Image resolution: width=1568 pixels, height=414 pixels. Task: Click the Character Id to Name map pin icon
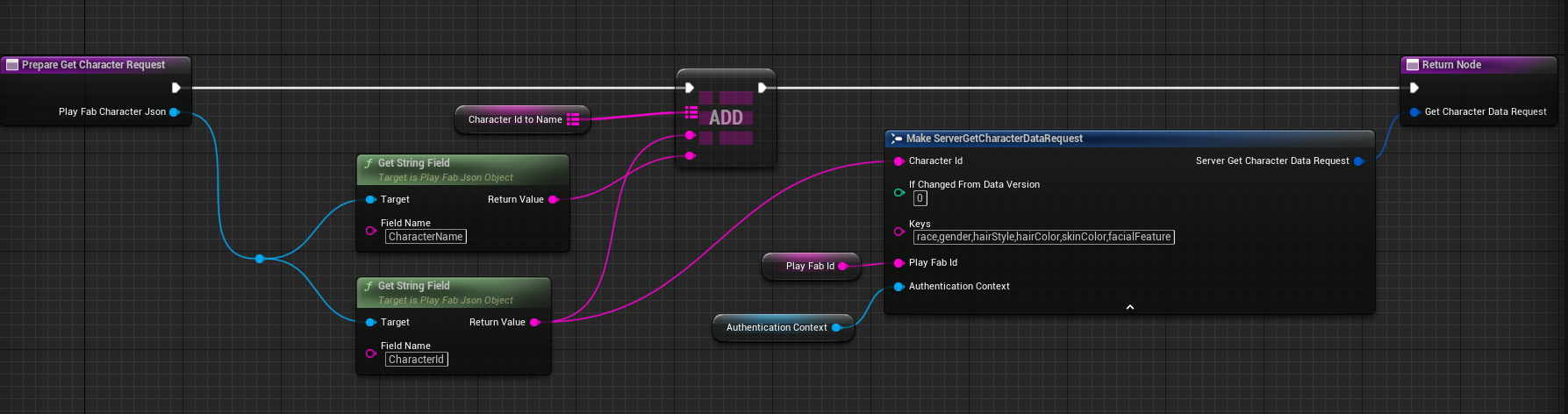[573, 119]
